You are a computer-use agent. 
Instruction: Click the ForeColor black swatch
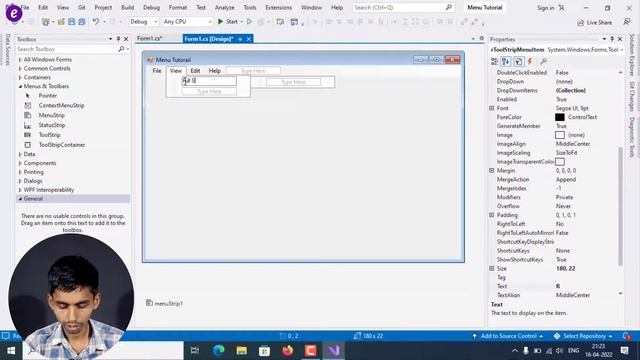point(560,117)
